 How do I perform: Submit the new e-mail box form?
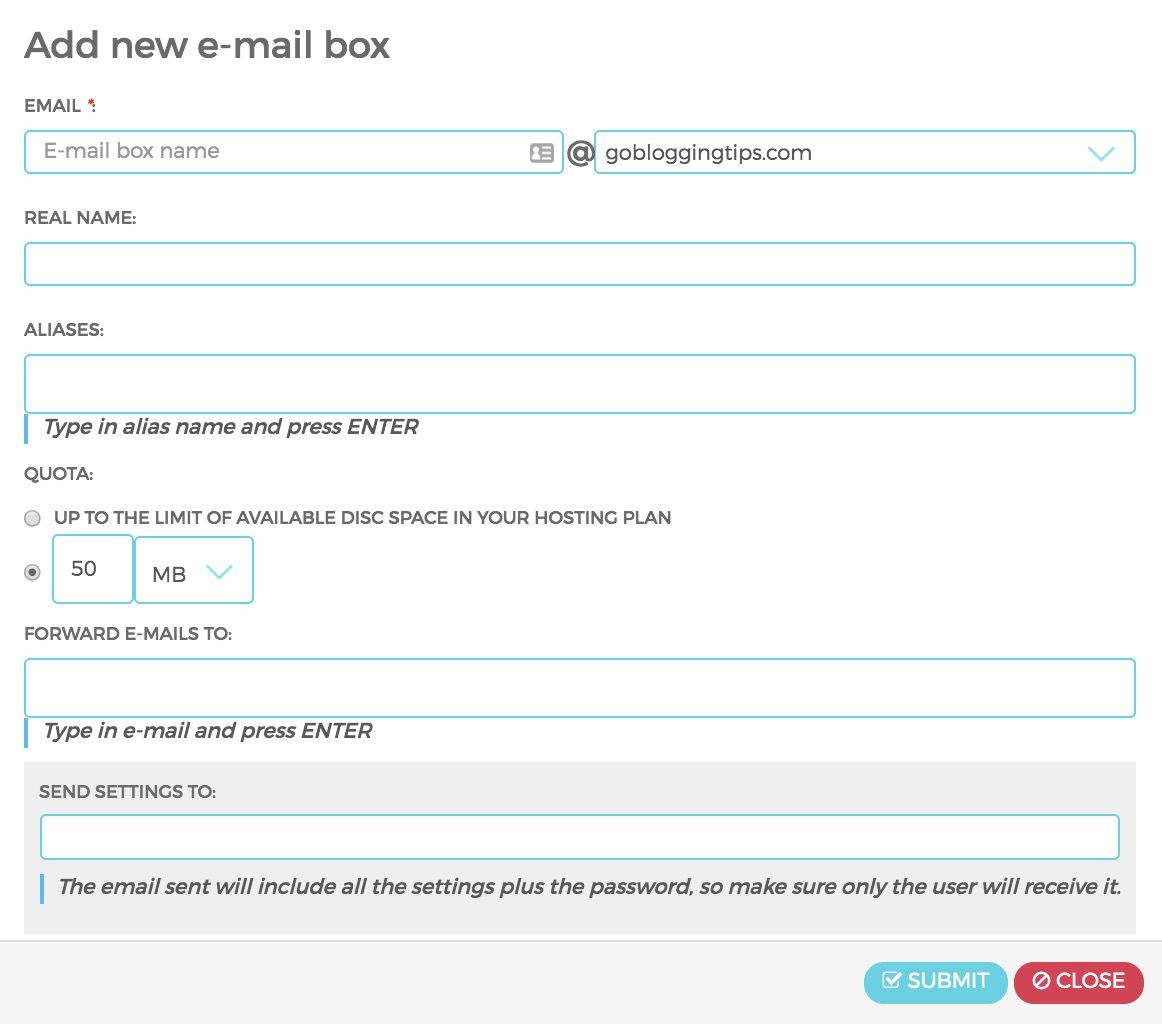935,982
